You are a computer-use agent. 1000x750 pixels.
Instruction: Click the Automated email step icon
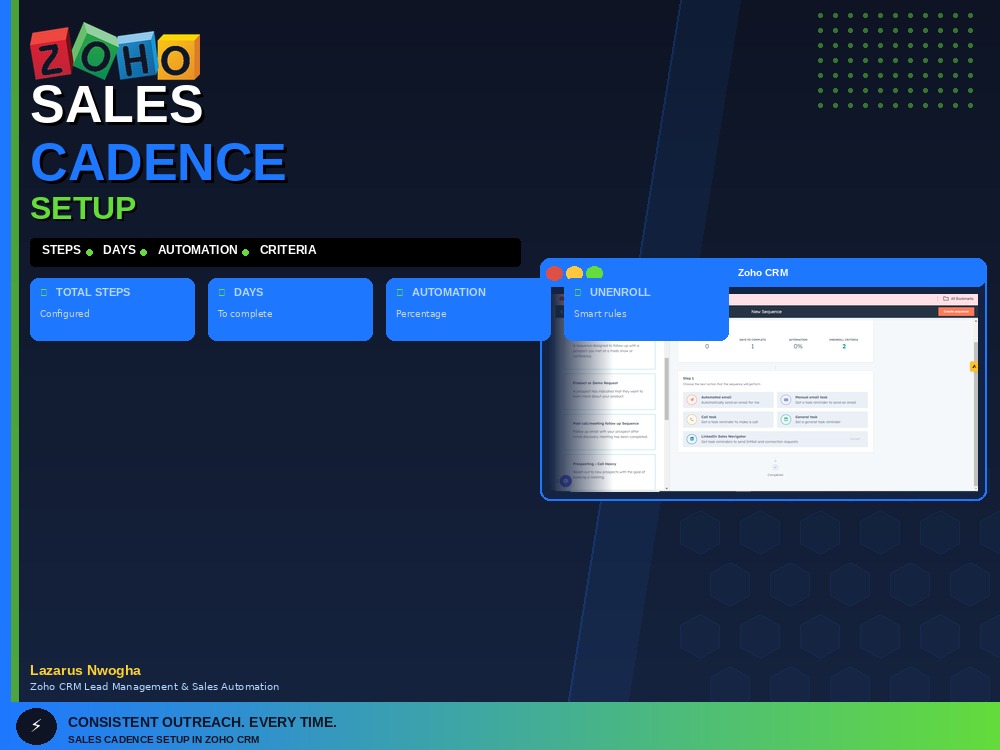pyautogui.click(x=691, y=400)
